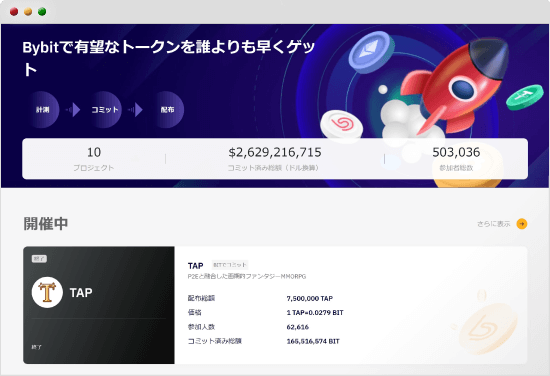Screen dimensions: 550x376
Task: Click the 10 プロジェクト count
Action: click(x=94, y=152)
